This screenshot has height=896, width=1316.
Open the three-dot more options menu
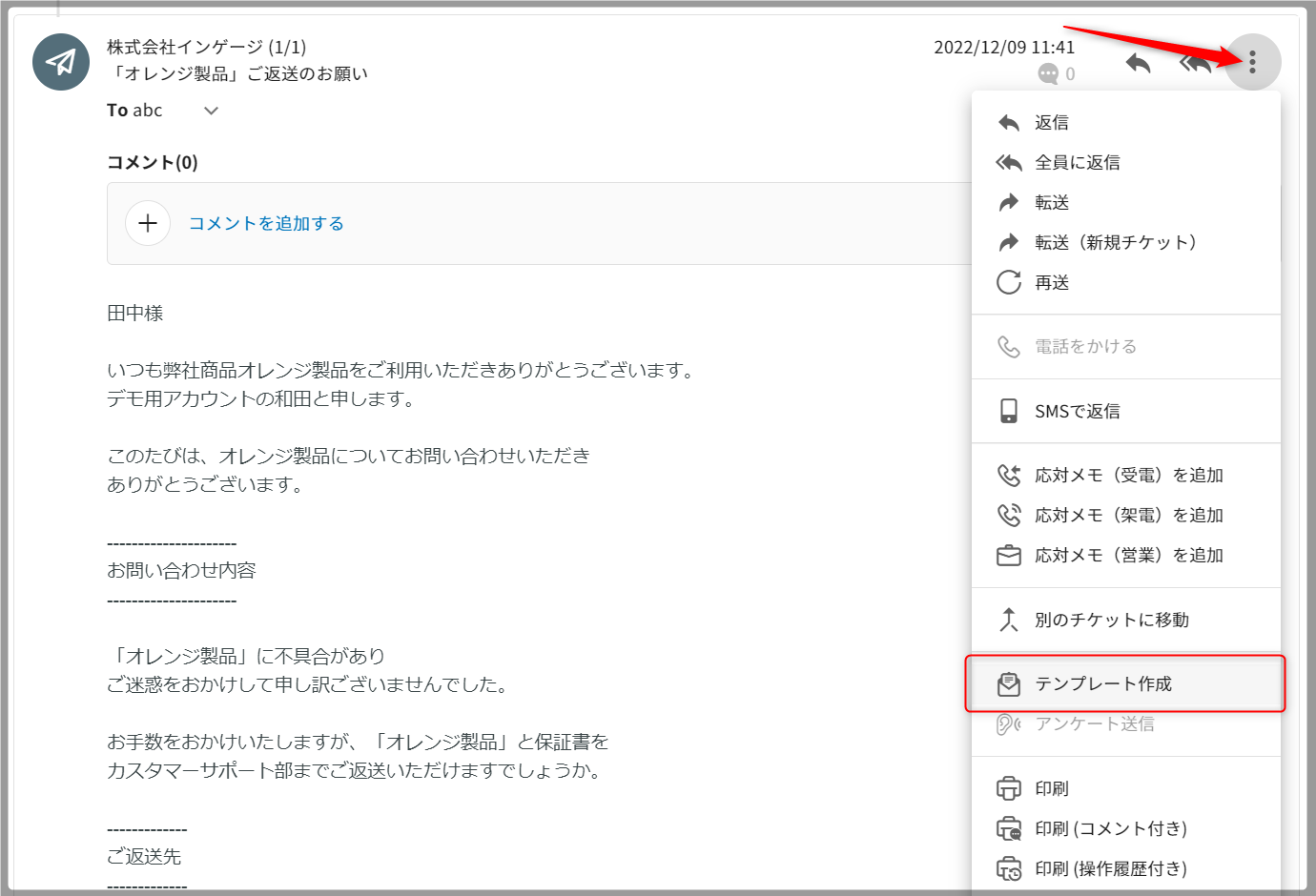coord(1252,63)
